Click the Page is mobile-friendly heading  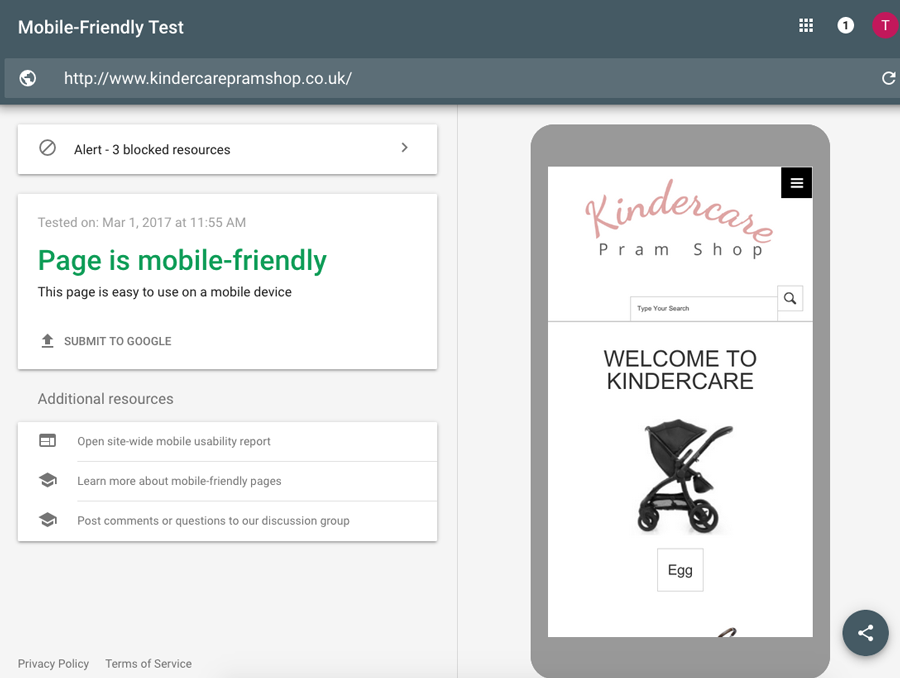click(182, 260)
